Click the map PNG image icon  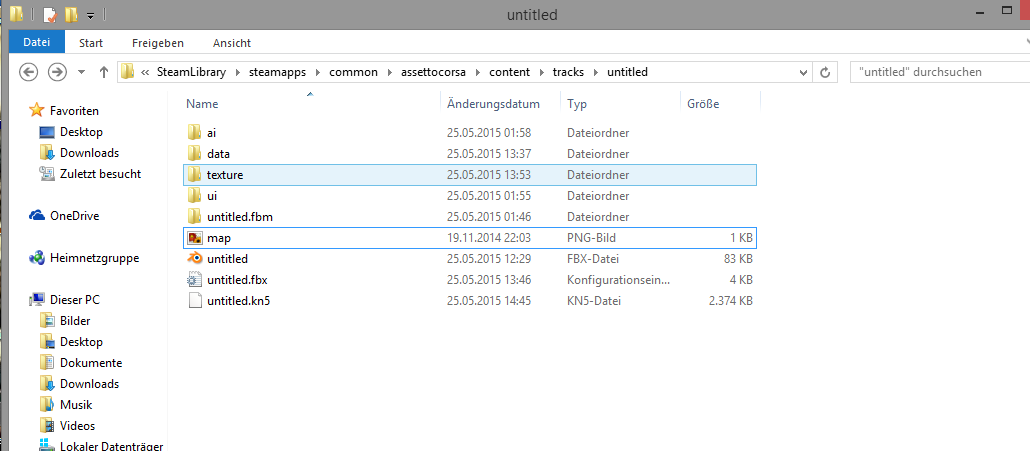pyautogui.click(x=194, y=238)
